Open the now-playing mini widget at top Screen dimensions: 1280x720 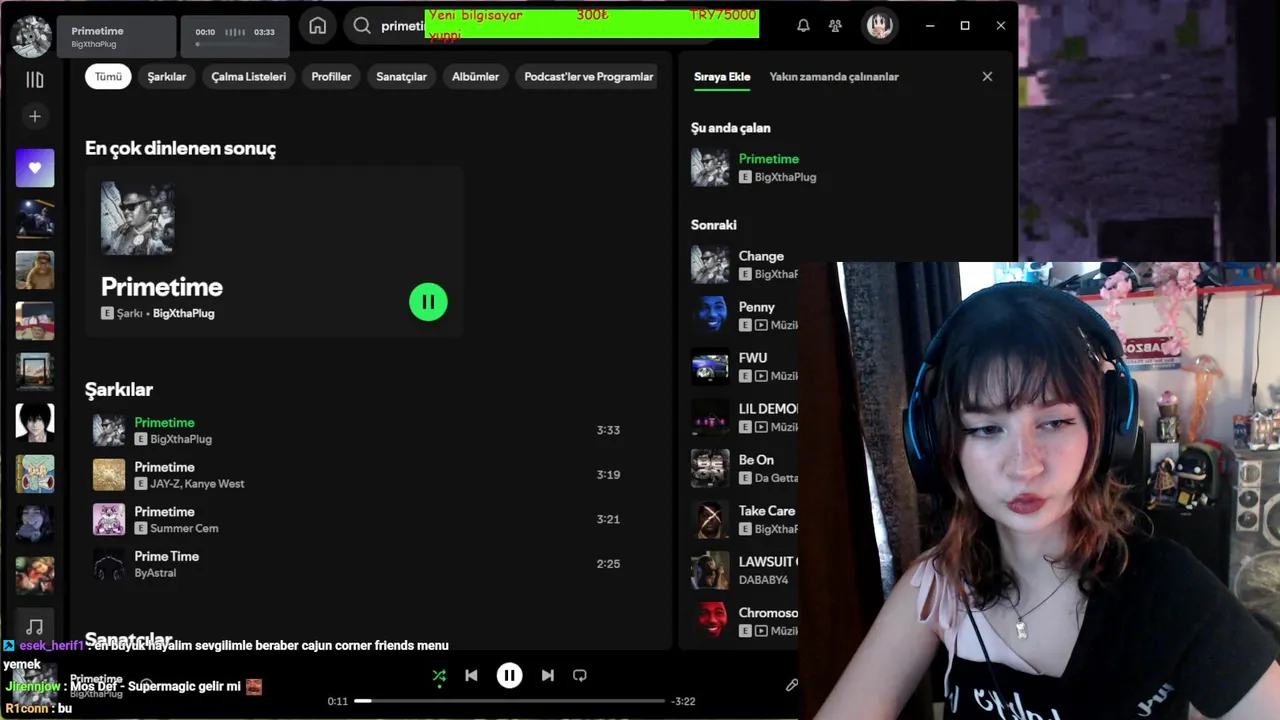(117, 37)
